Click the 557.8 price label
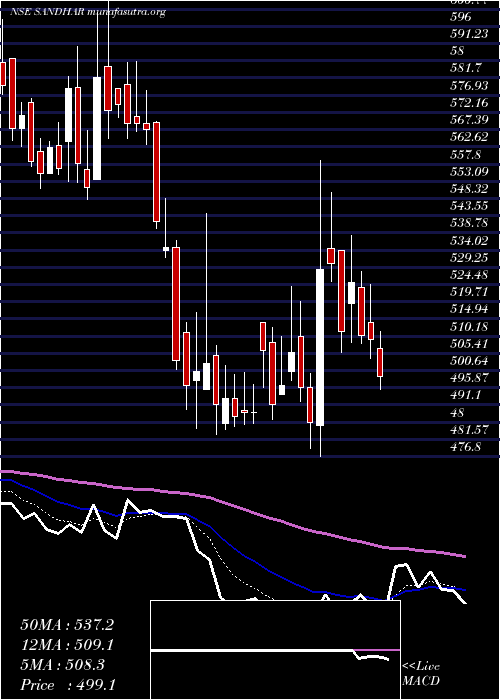This screenshot has width=500, height=700. 466,155
